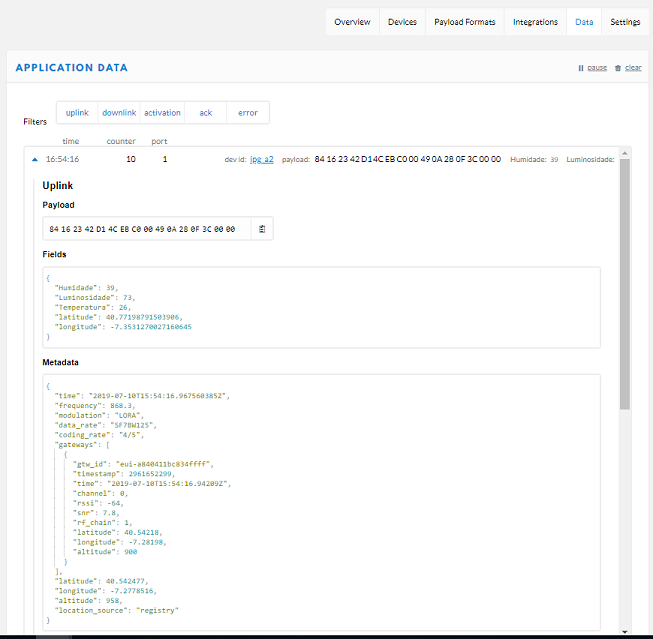Image resolution: width=653 pixels, height=639 pixels.
Task: Open the Integrations tab
Action: [x=535, y=22]
